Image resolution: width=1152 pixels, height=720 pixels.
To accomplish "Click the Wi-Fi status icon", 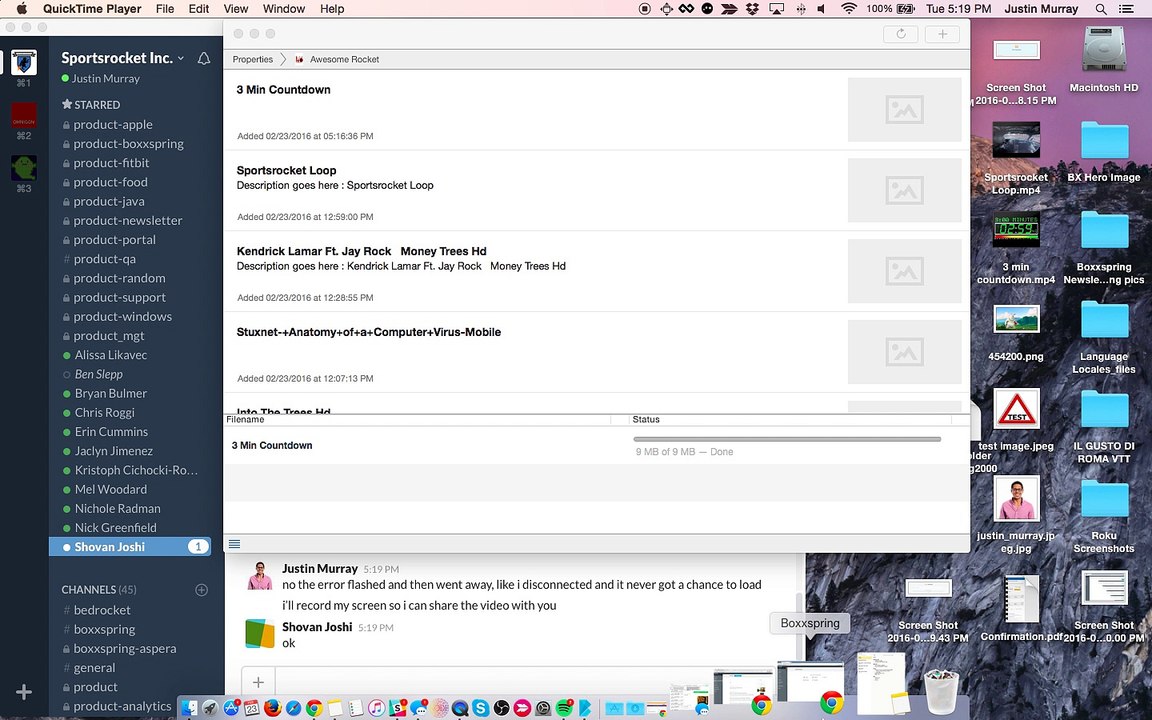I will [849, 9].
